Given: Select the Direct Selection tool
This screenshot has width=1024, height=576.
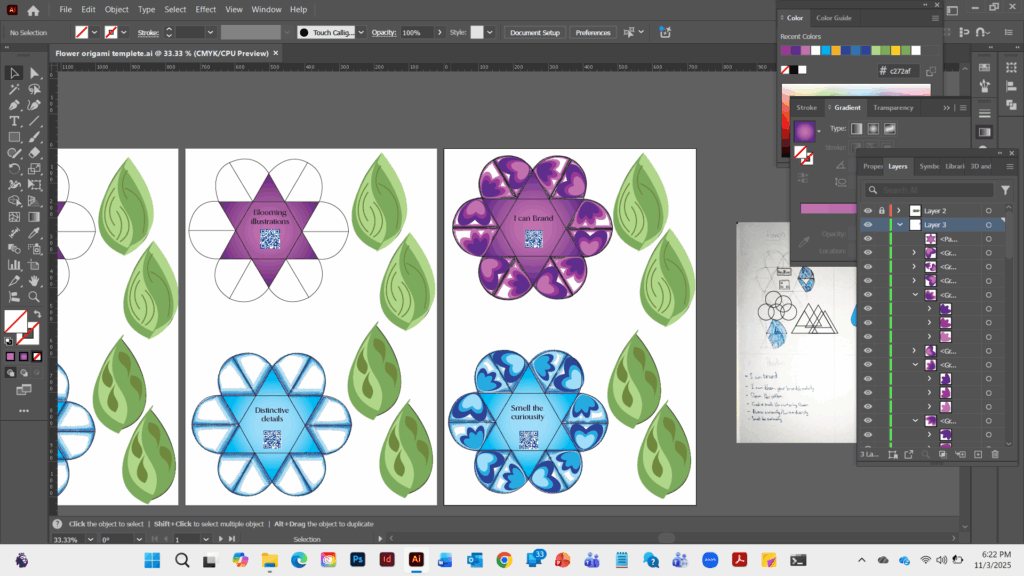Looking at the screenshot, I should pos(34,73).
